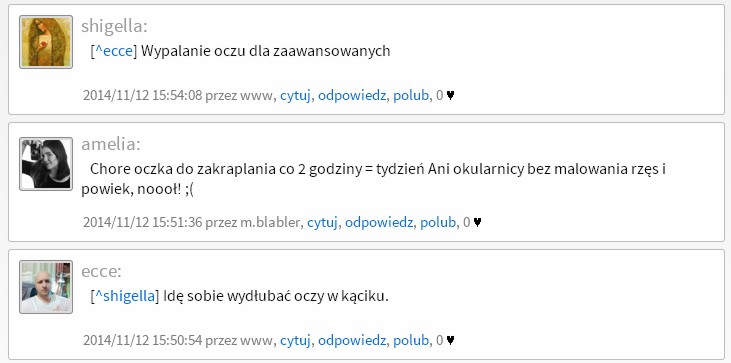Open amelia's black-and-white avatar
Viewport: 731px width, 363px height.
click(x=46, y=164)
